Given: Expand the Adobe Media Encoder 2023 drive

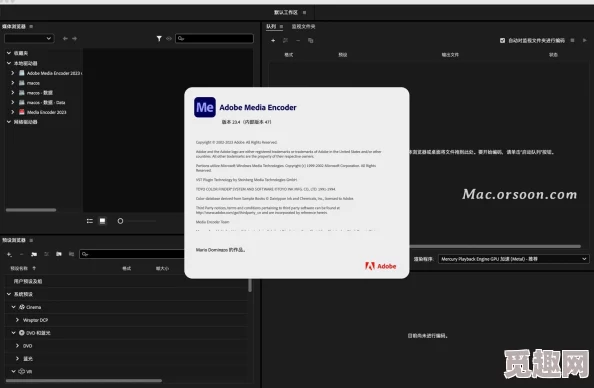Looking at the screenshot, I should 13,73.
